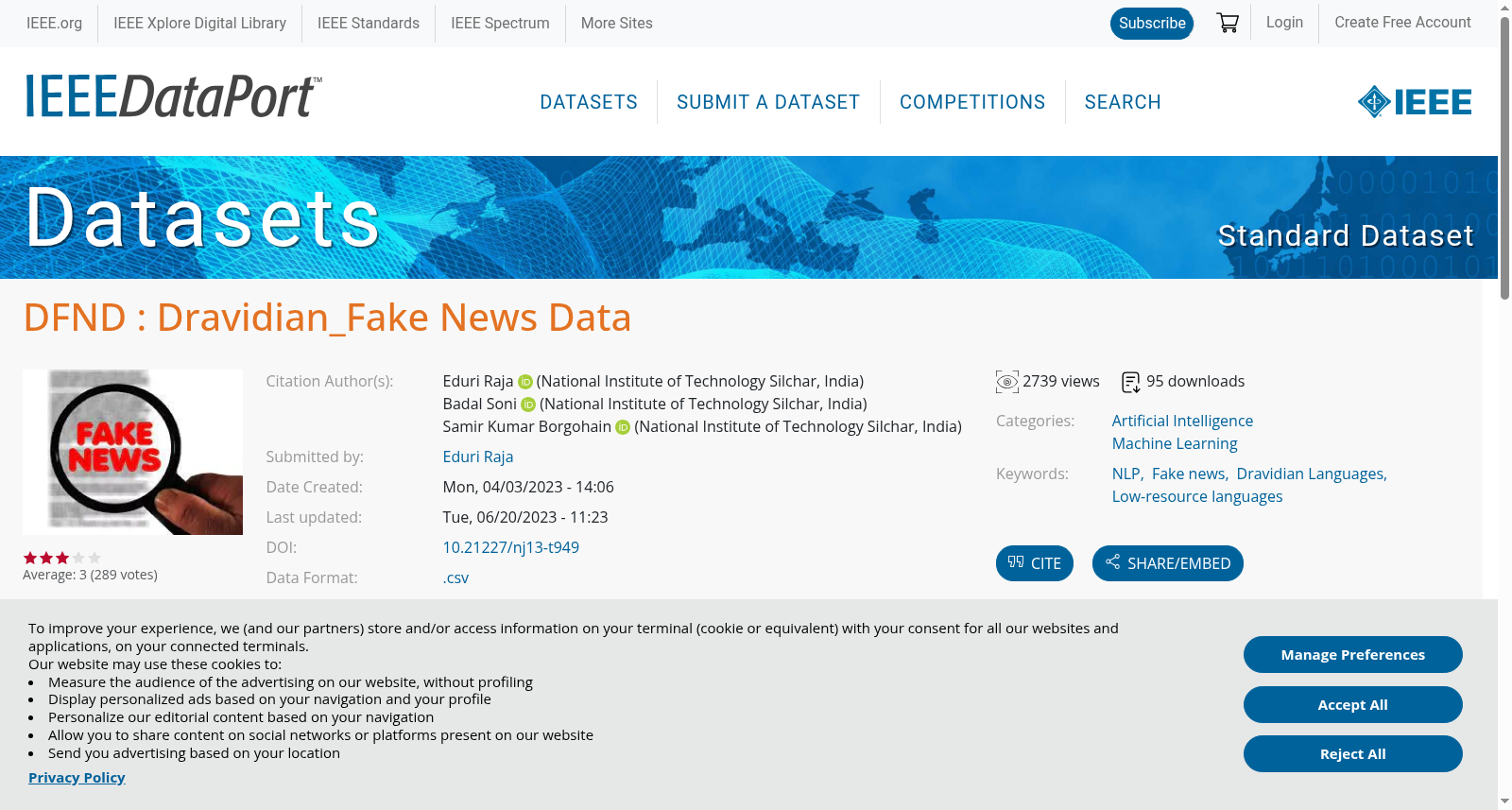Image resolution: width=1512 pixels, height=810 pixels.
Task: Click 'Average: 3 (289 votes)' text
Action: point(90,575)
